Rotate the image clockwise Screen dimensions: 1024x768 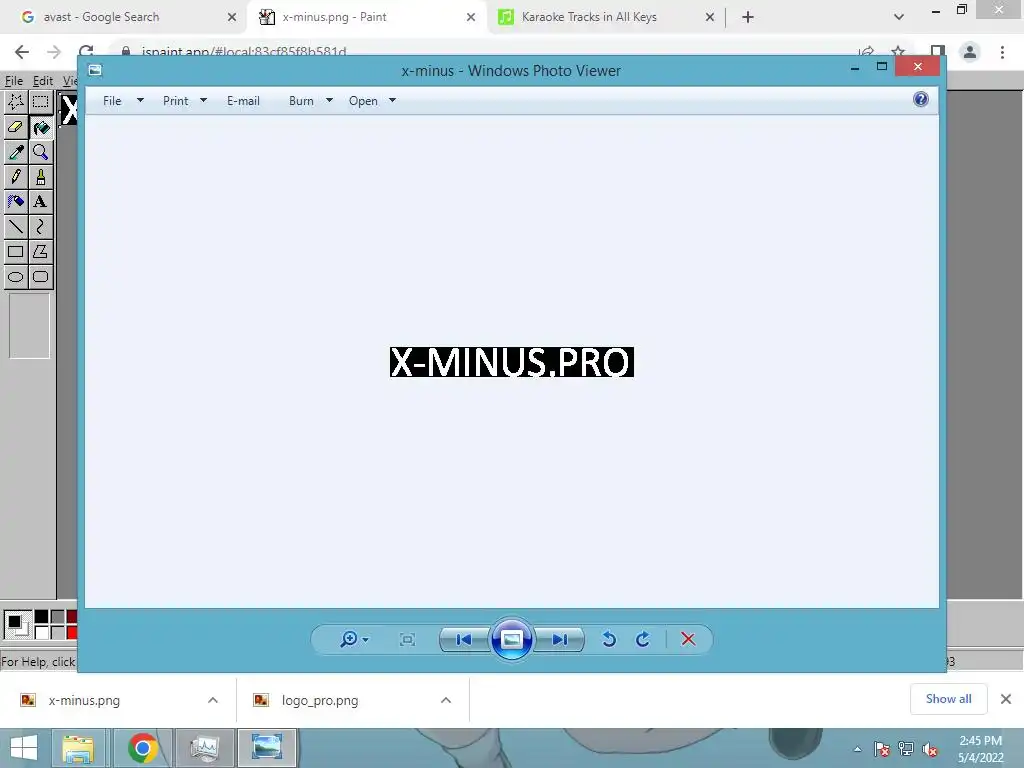point(643,639)
